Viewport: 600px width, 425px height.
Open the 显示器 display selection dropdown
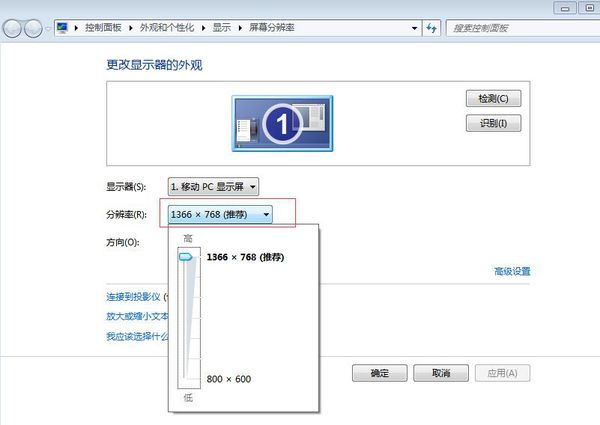coord(214,187)
